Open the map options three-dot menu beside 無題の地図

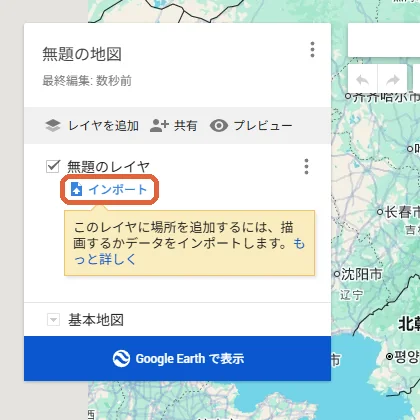pos(312,50)
